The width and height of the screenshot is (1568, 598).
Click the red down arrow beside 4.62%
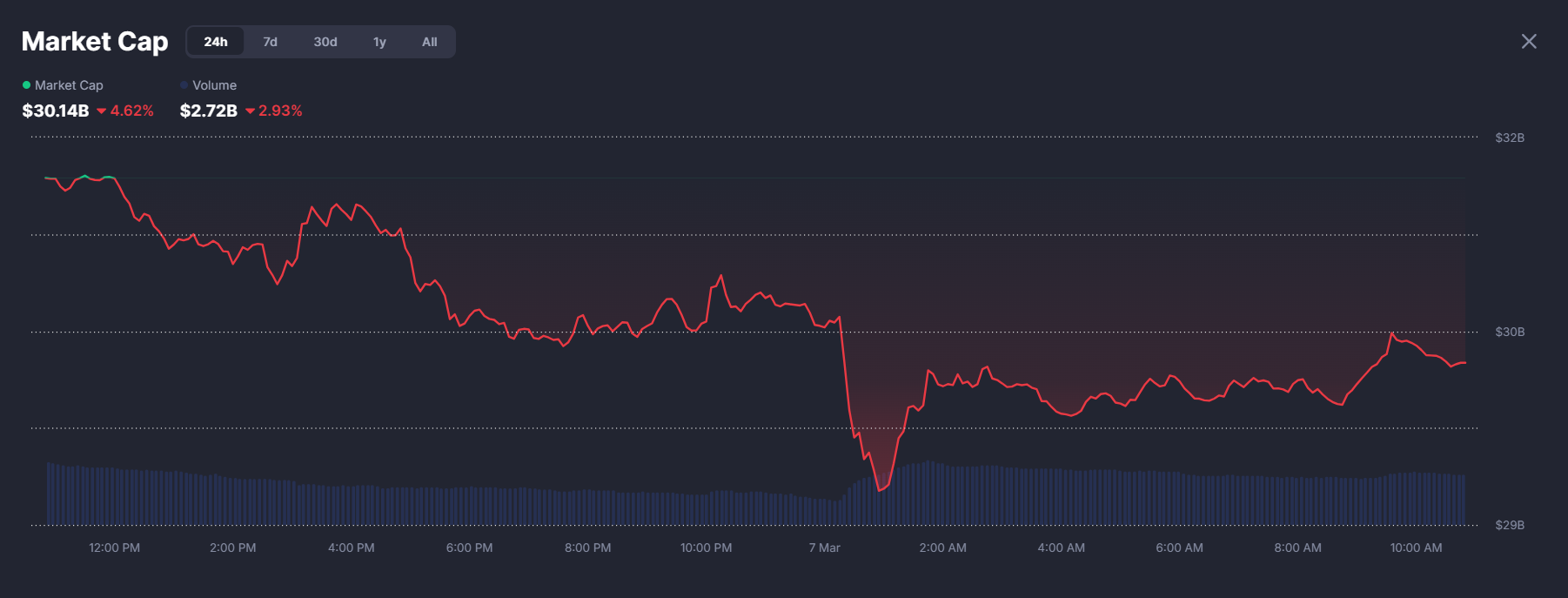tap(101, 111)
